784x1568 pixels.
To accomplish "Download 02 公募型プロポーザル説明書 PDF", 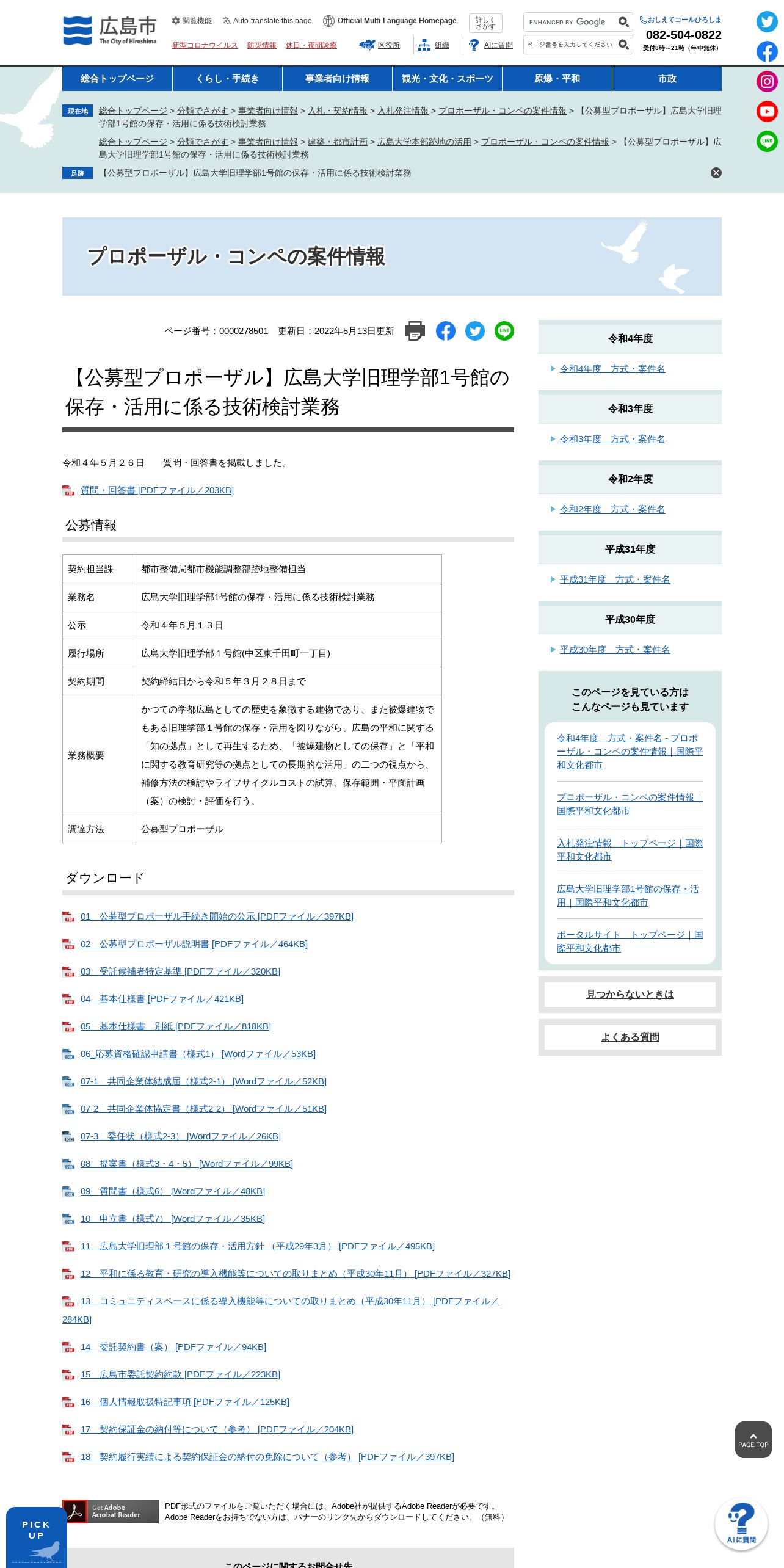I will tap(194, 944).
